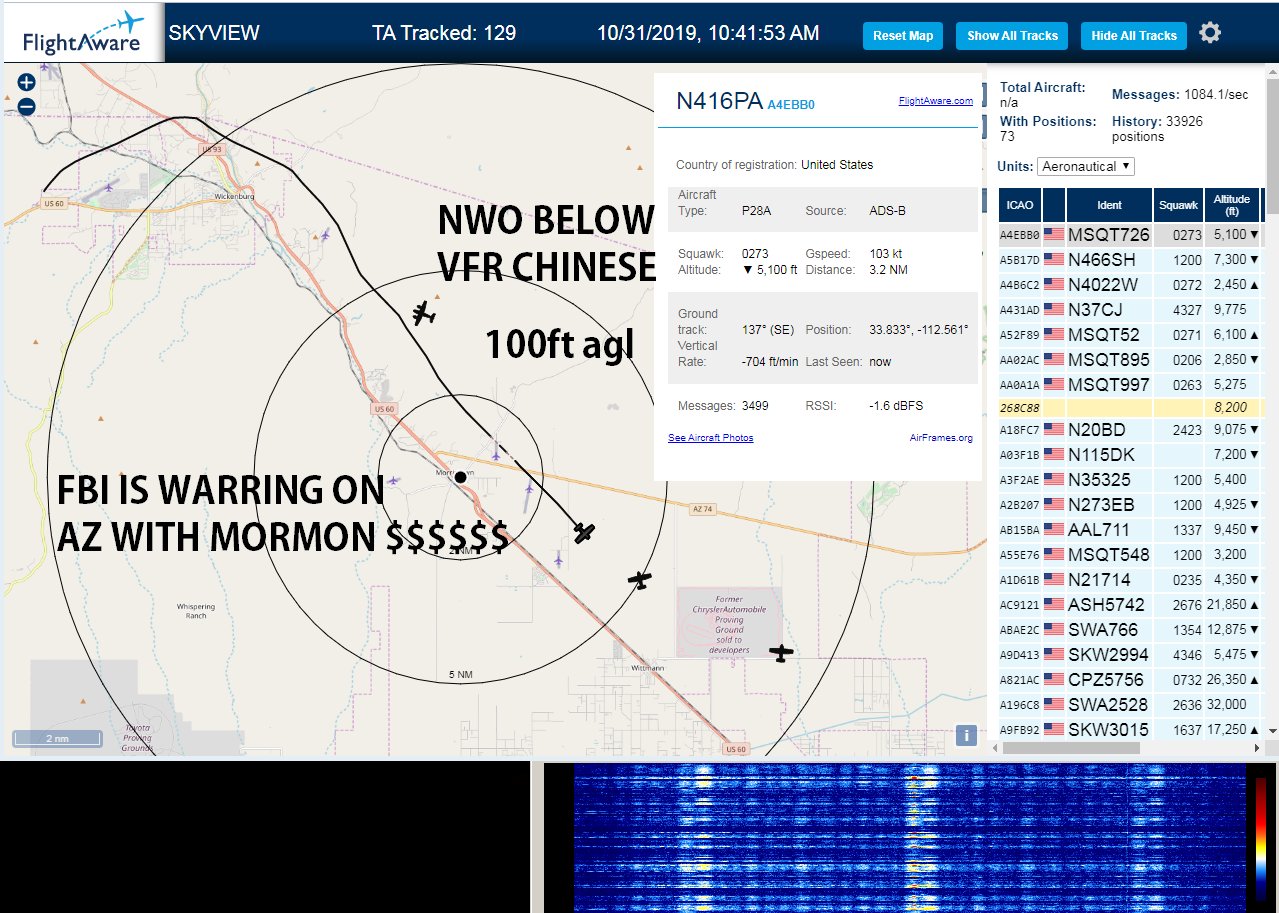The height and width of the screenshot is (913, 1279).
Task: Select the aircraft icon beside the 100ft agl label
Action: (425, 313)
